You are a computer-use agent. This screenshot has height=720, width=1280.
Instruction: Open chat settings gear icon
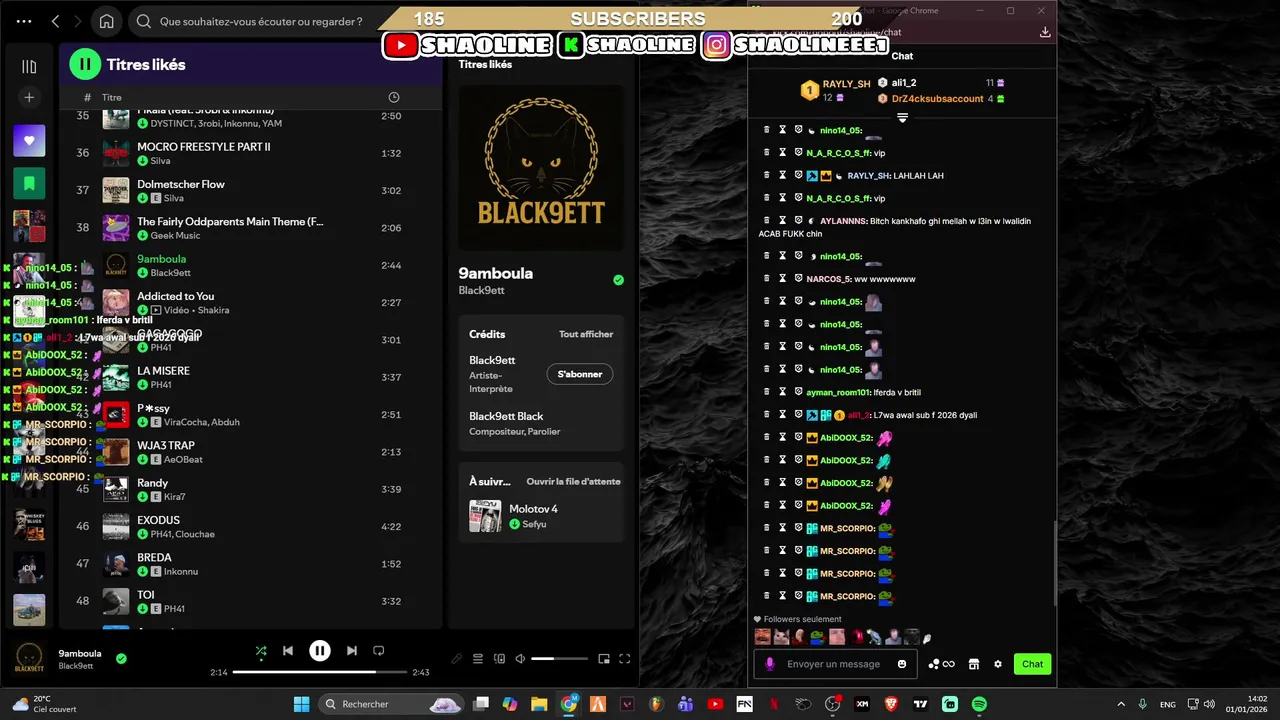[x=997, y=664]
